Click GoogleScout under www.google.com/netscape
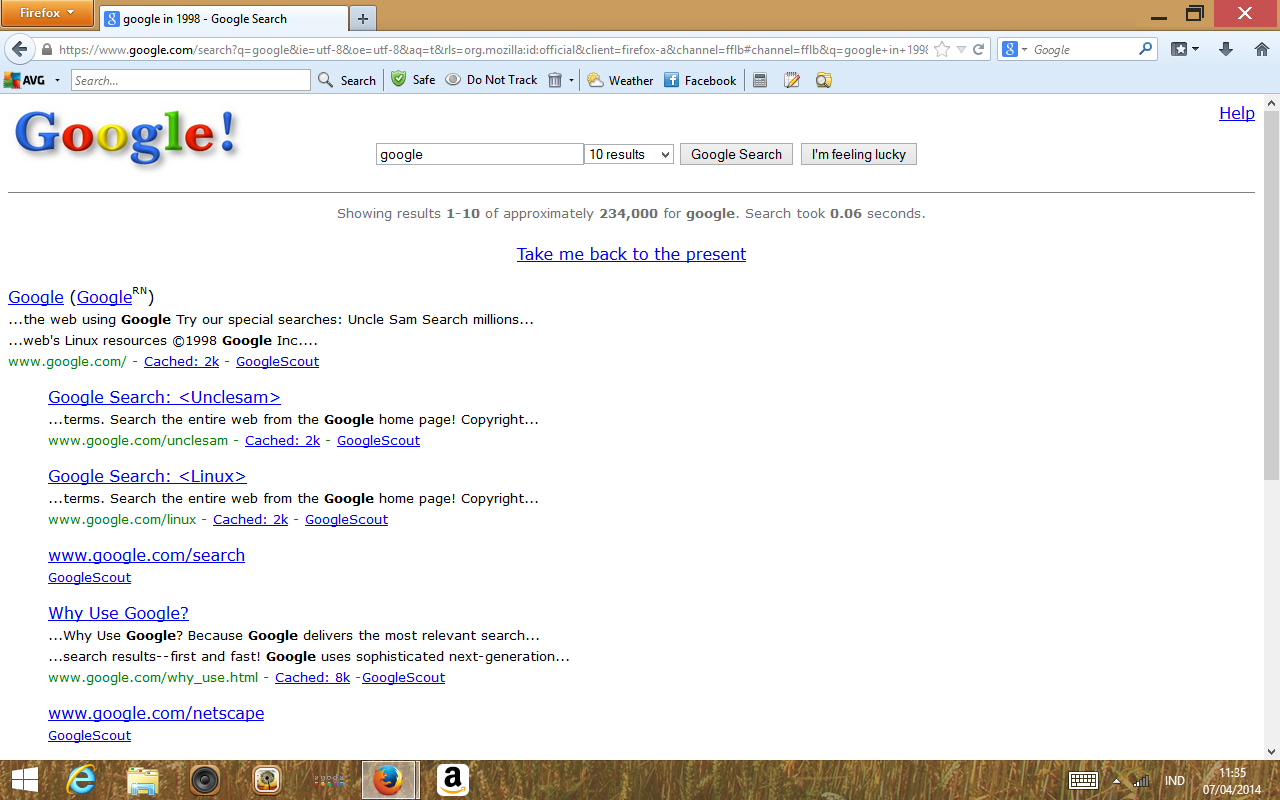 pos(89,735)
